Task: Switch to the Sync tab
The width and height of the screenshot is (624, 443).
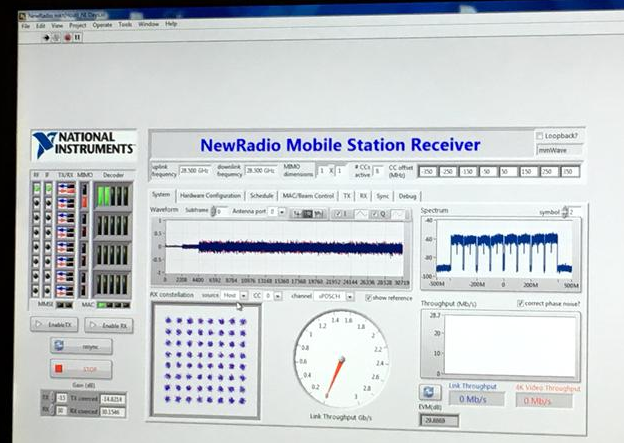Action: (382, 196)
